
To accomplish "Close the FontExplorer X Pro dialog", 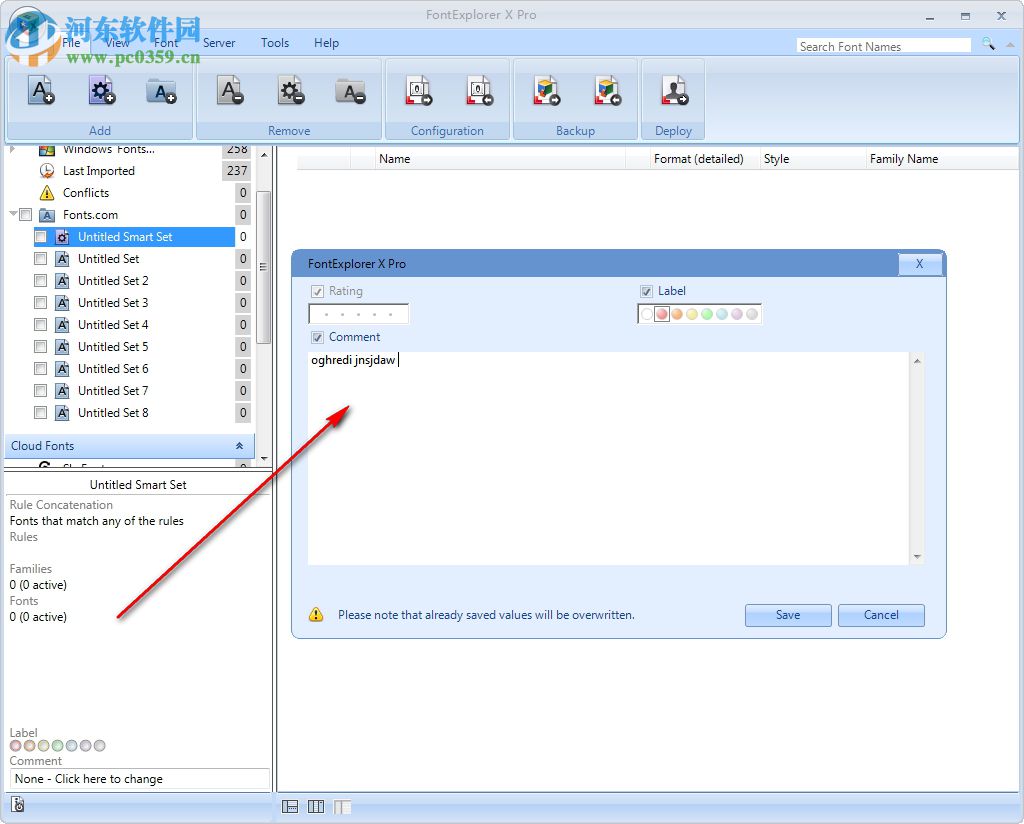I will click(x=920, y=264).
